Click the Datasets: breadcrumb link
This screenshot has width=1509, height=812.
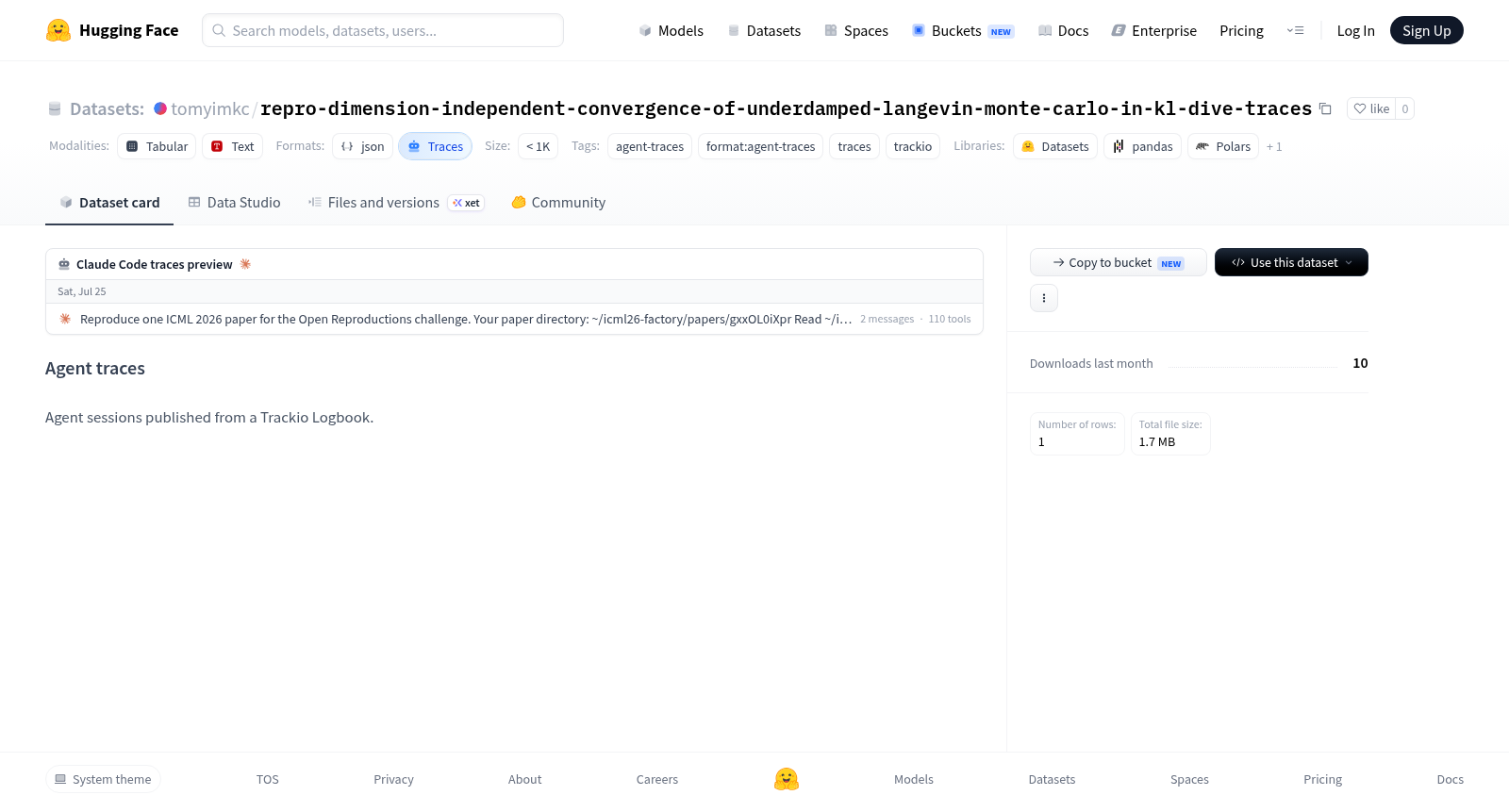click(x=107, y=108)
